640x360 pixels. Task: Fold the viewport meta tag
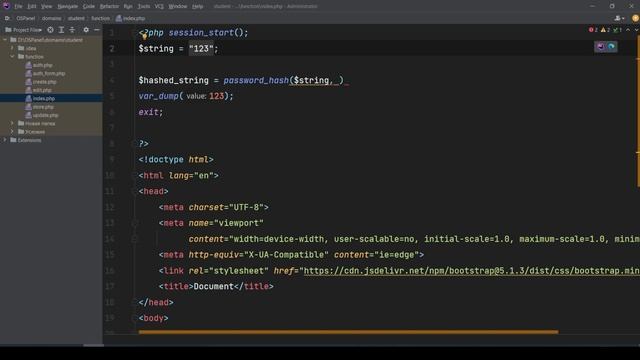[134, 223]
